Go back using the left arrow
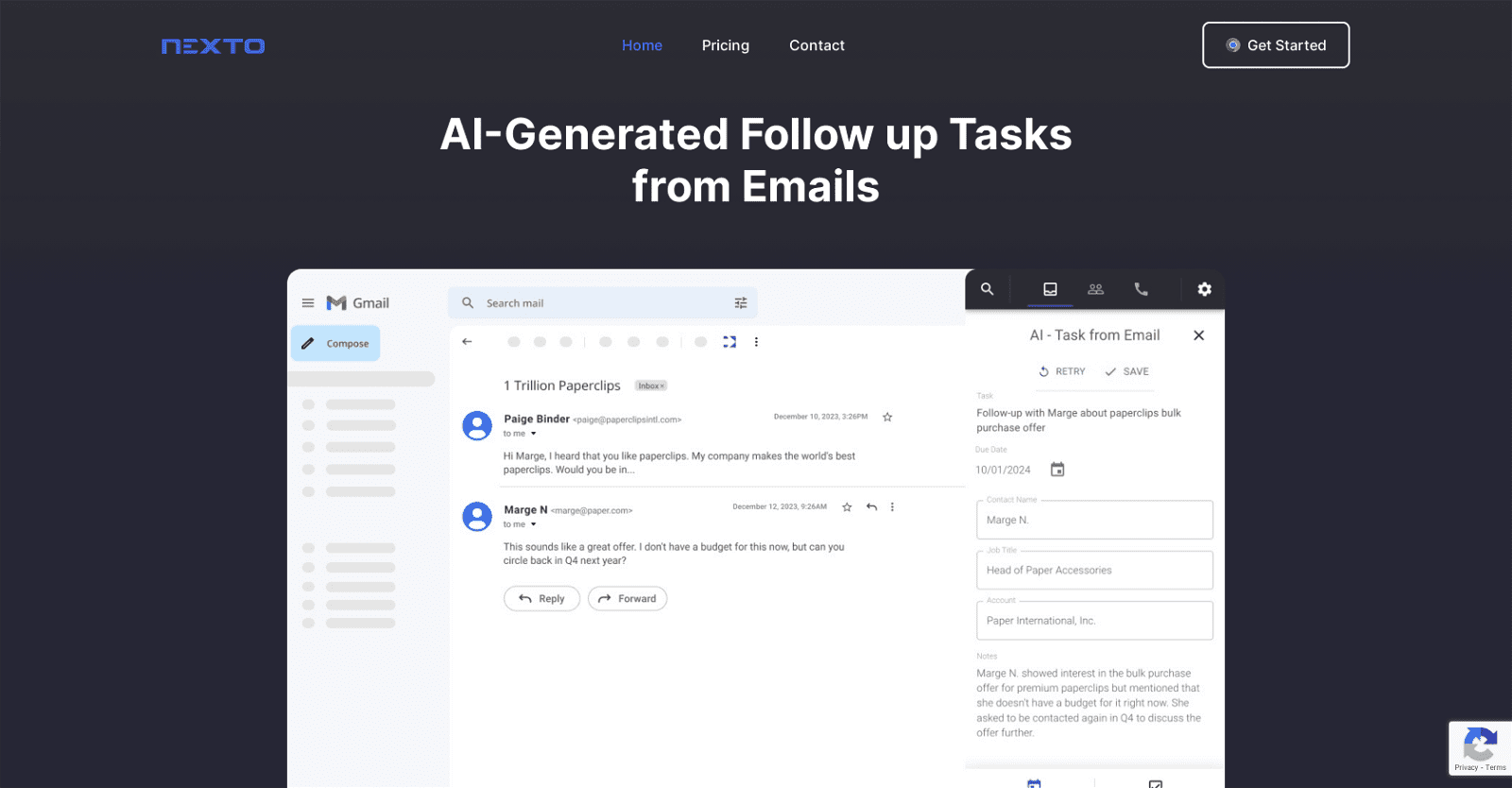Viewport: 1512px width, 788px height. pos(467,342)
